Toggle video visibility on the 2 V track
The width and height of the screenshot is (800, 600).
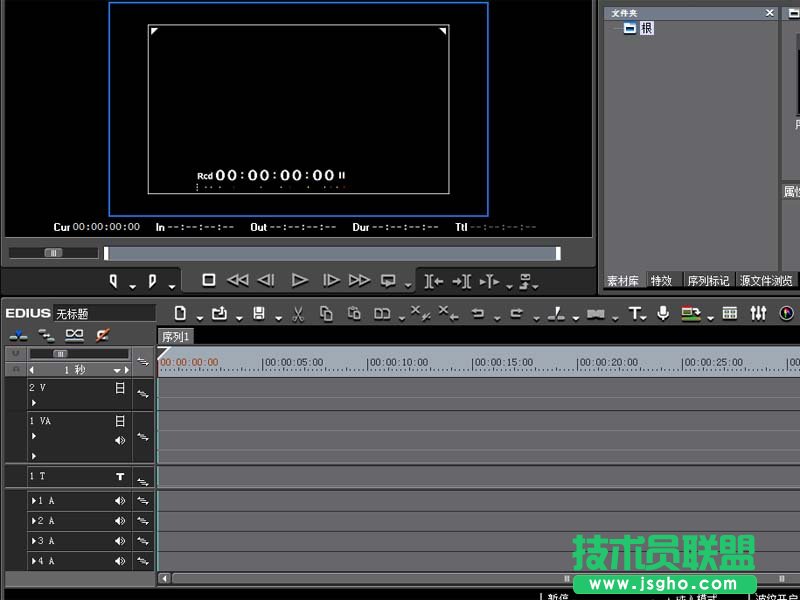click(x=119, y=389)
